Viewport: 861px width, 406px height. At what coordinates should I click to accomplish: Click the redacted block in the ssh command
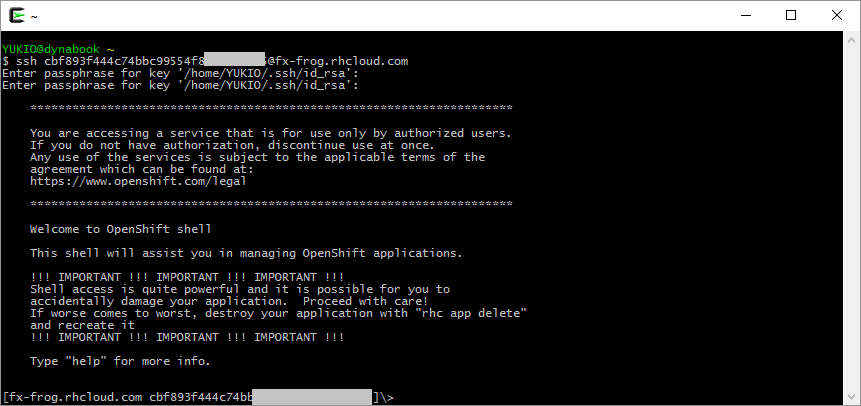[236, 61]
